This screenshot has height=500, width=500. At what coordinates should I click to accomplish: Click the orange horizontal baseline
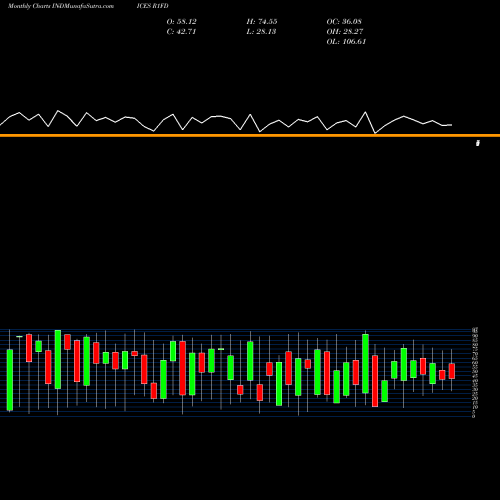pos(250,135)
